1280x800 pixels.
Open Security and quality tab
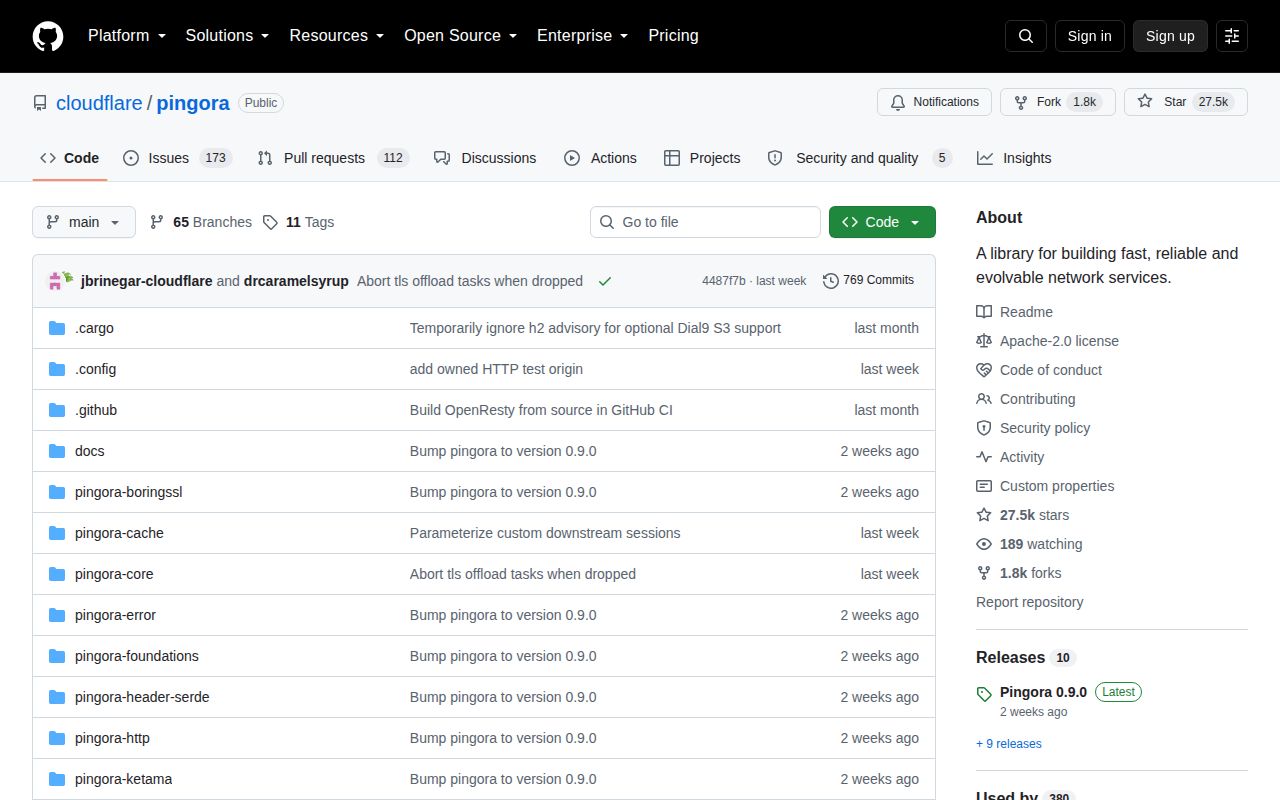pos(859,158)
